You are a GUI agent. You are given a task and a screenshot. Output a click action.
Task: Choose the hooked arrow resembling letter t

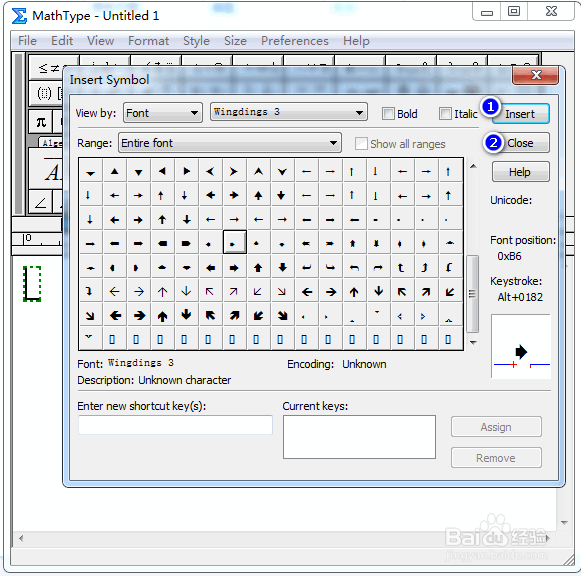tap(400, 267)
